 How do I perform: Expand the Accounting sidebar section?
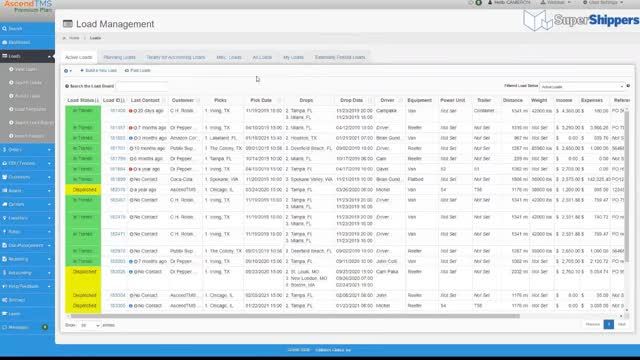(x=27, y=273)
